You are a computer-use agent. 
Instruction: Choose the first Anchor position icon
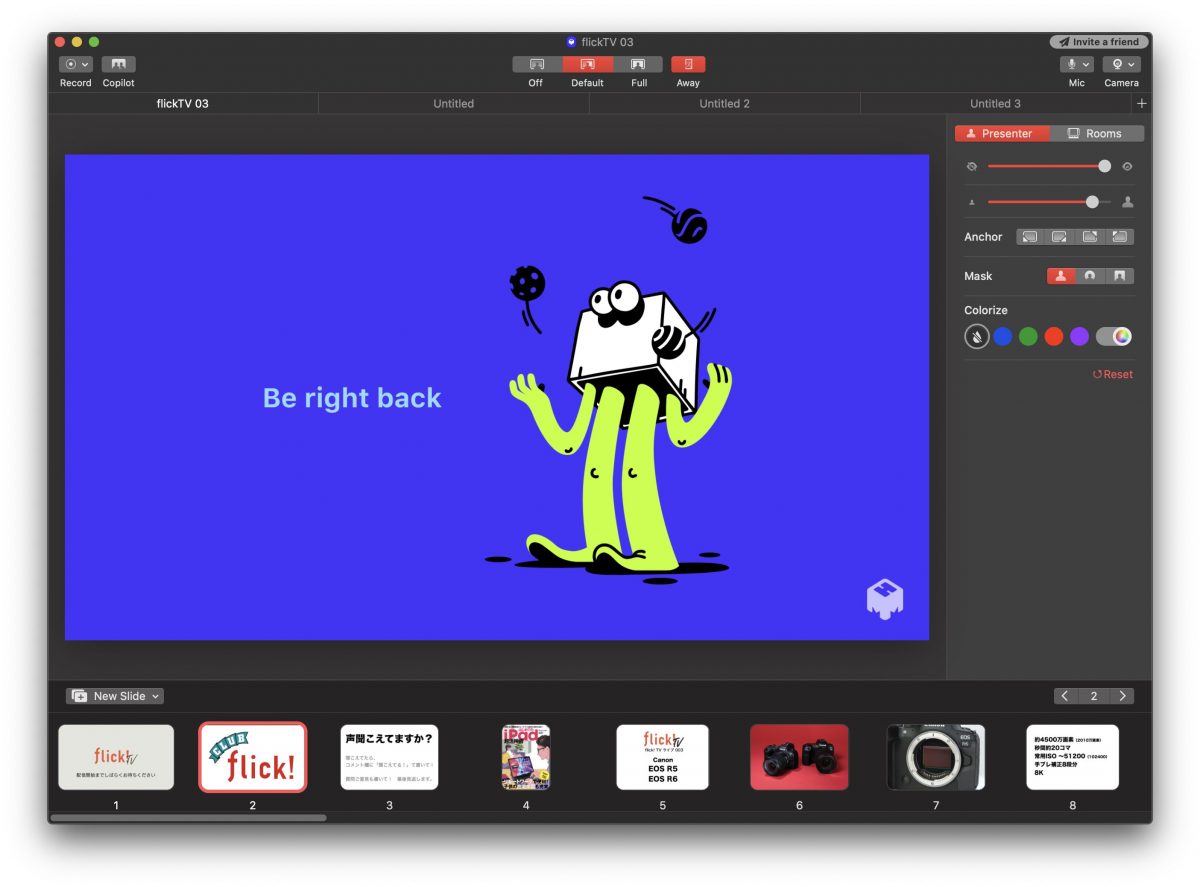1029,237
